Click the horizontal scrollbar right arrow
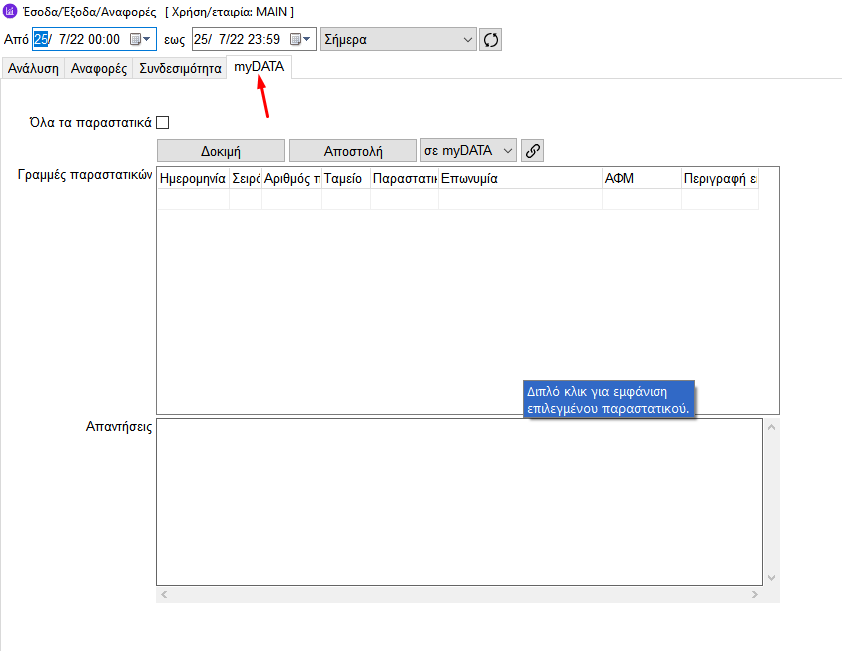 coord(754,595)
